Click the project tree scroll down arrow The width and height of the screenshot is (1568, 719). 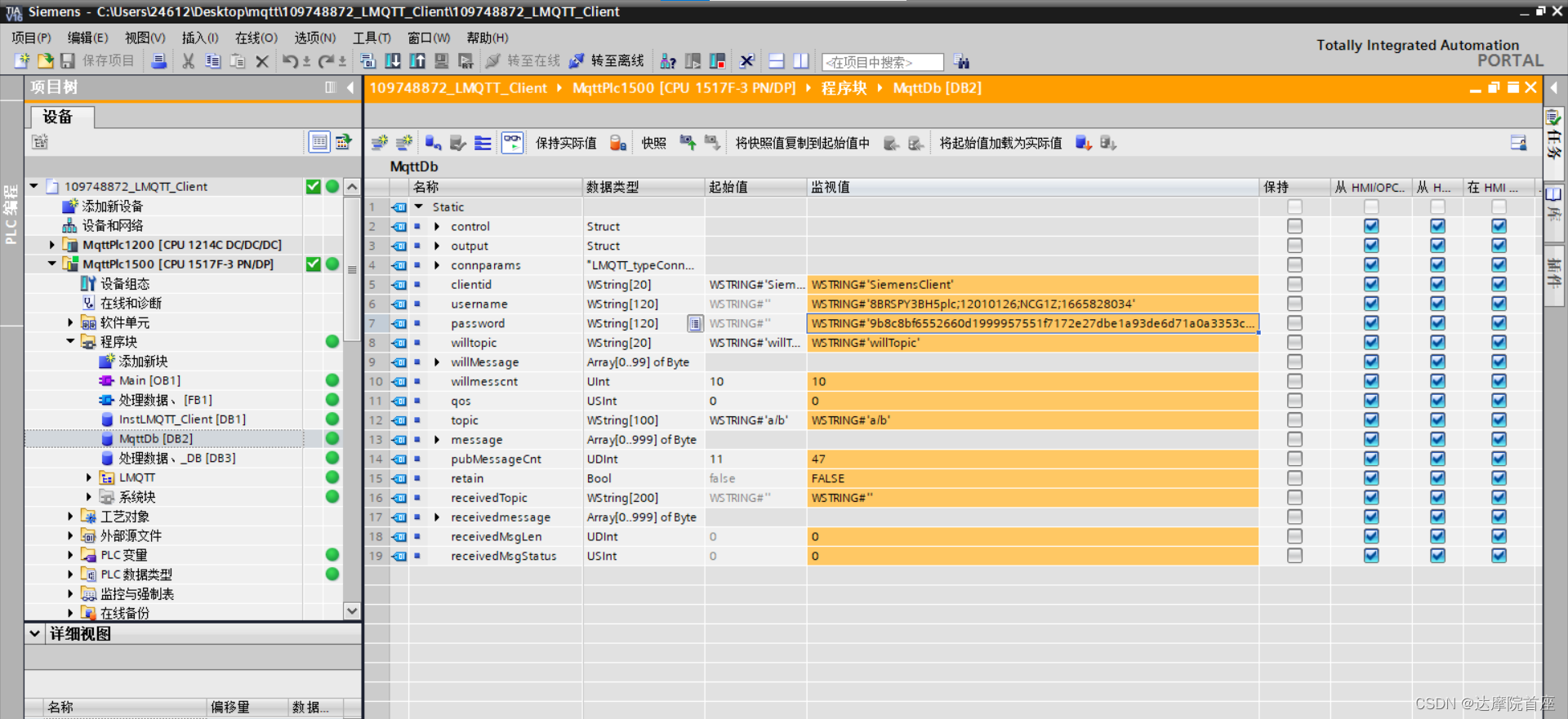pyautogui.click(x=352, y=610)
